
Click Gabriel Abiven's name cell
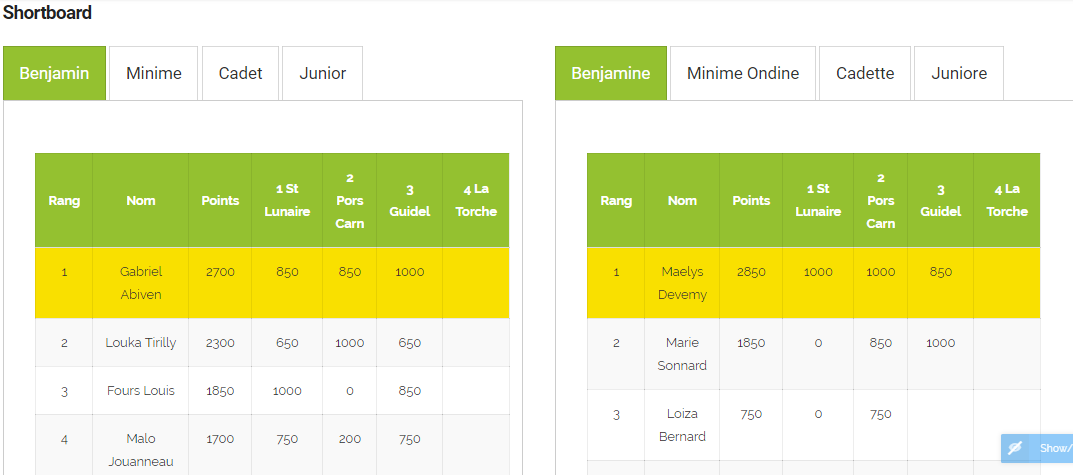point(140,283)
